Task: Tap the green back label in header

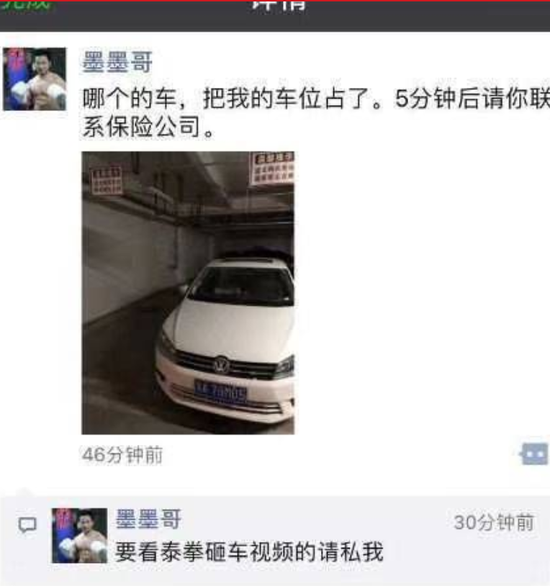Action: click(25, 5)
